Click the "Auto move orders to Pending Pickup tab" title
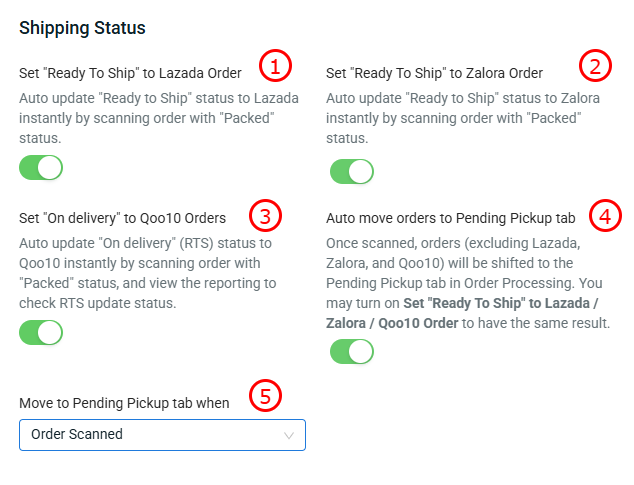 pyautogui.click(x=452, y=217)
